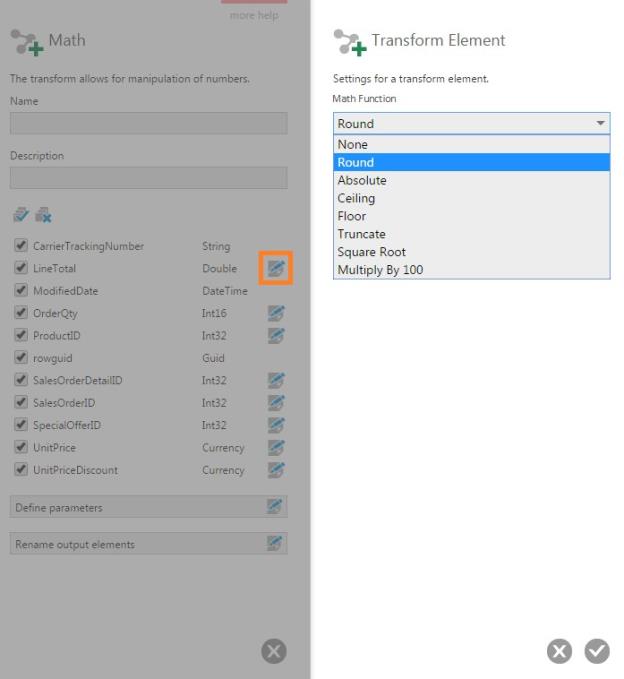
Task: Cancel Transform Element with X button
Action: point(560,651)
